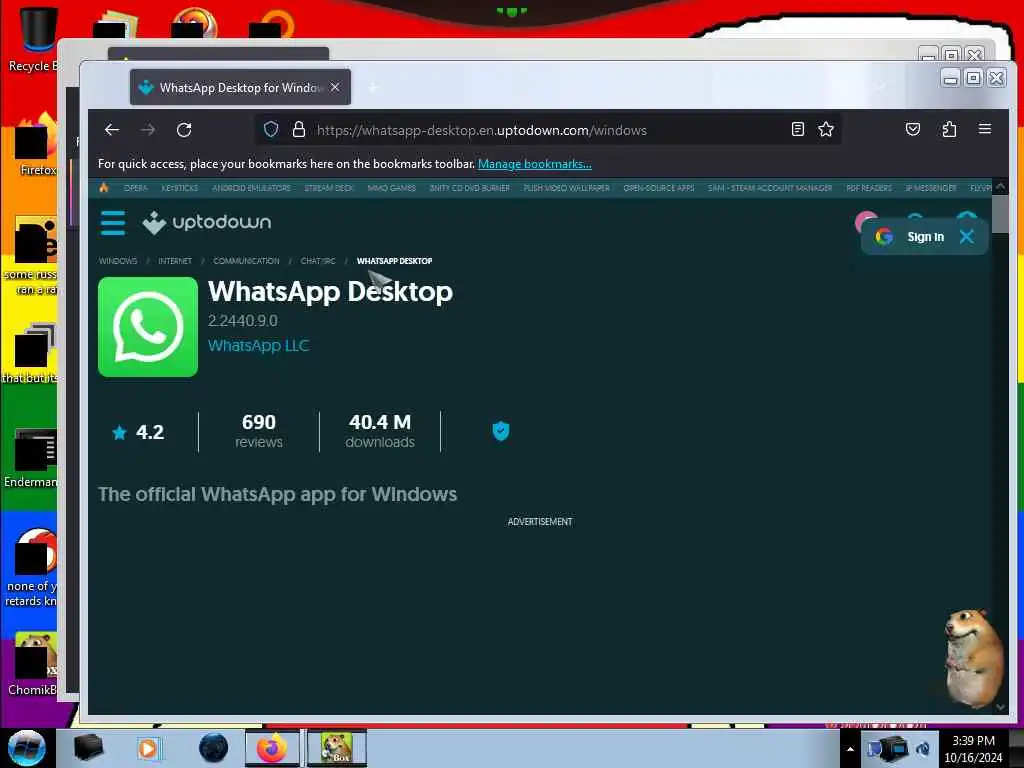Viewport: 1024px width, 768px height.
Task: Open the media player taskbar icon
Action: point(148,748)
